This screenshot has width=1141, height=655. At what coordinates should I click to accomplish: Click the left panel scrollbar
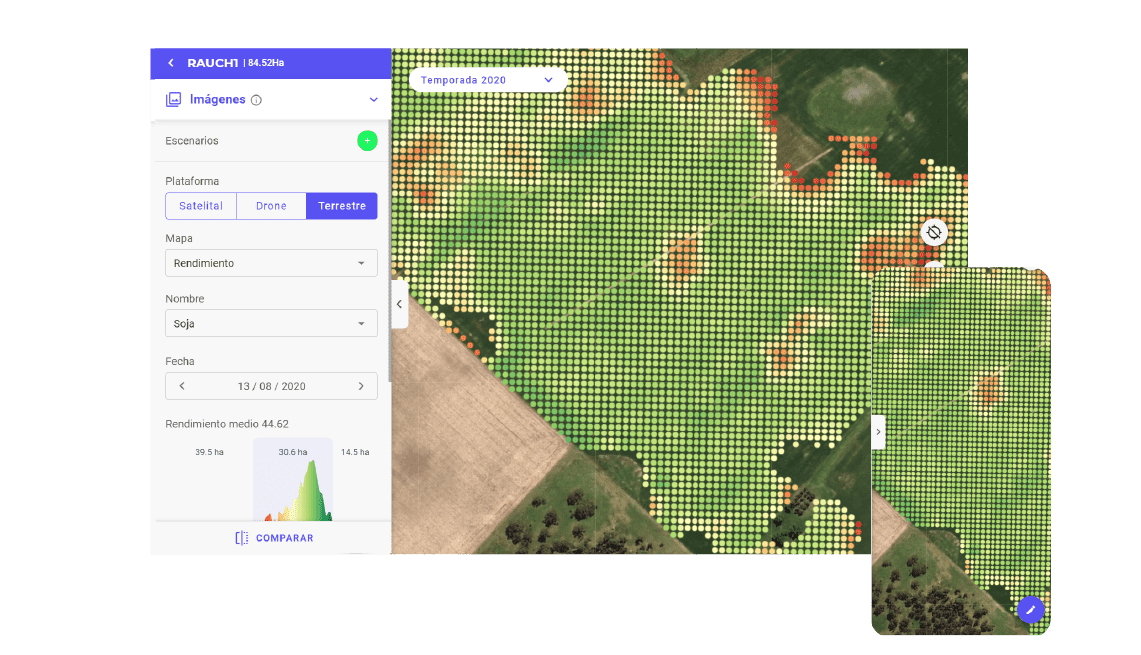(x=389, y=251)
